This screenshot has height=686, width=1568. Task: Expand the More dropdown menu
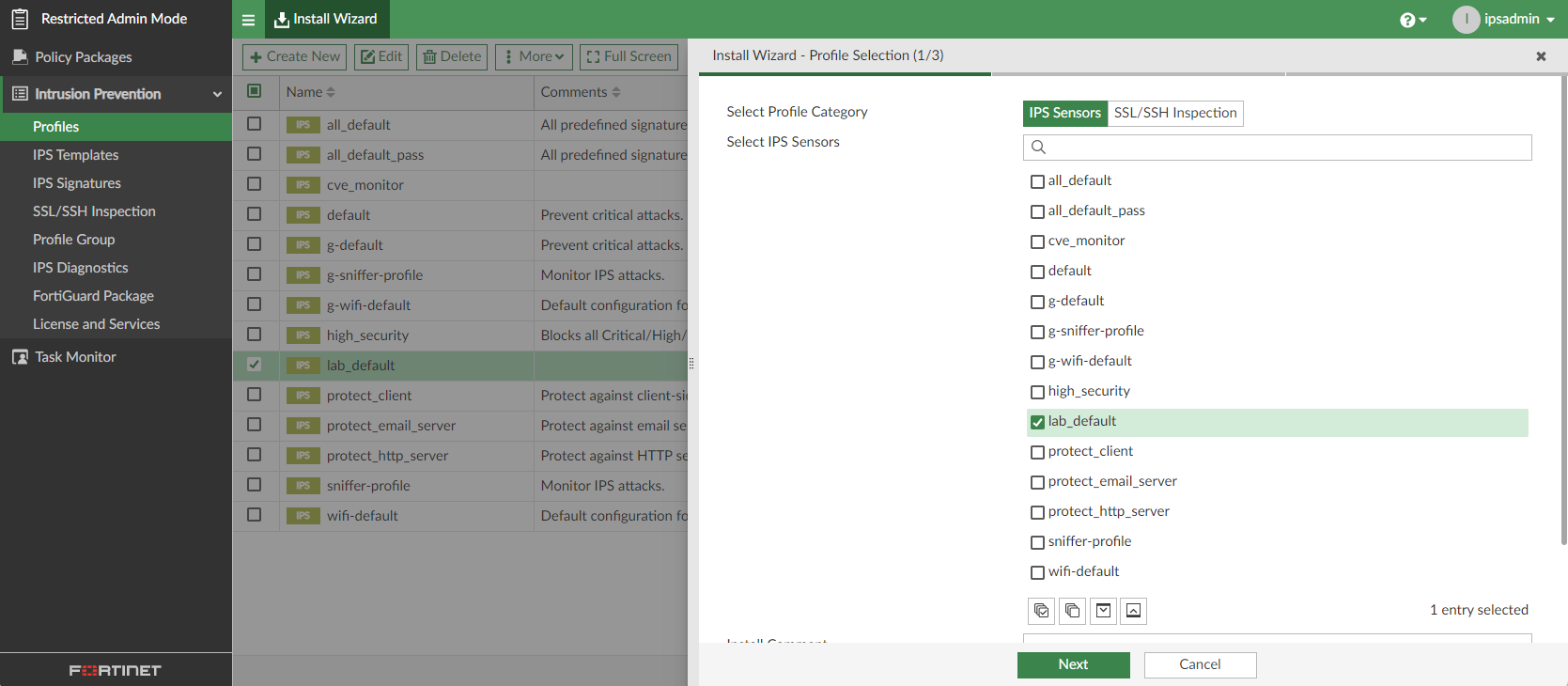point(535,56)
